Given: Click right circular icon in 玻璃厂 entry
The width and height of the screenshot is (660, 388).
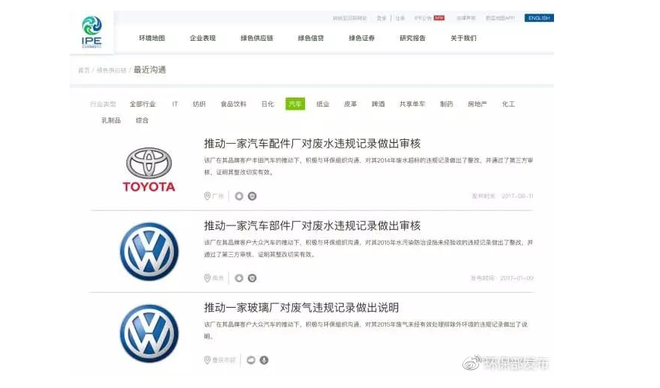Looking at the screenshot, I should 264,360.
